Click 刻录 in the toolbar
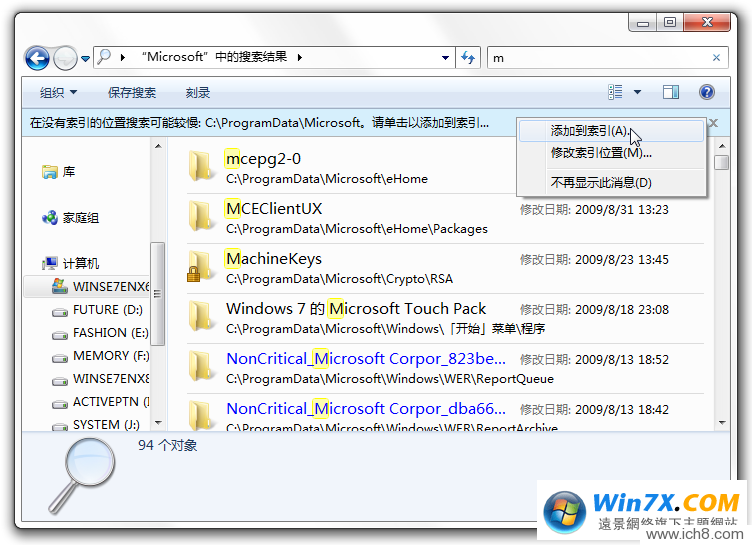This screenshot has height=545, width=752. tap(198, 93)
